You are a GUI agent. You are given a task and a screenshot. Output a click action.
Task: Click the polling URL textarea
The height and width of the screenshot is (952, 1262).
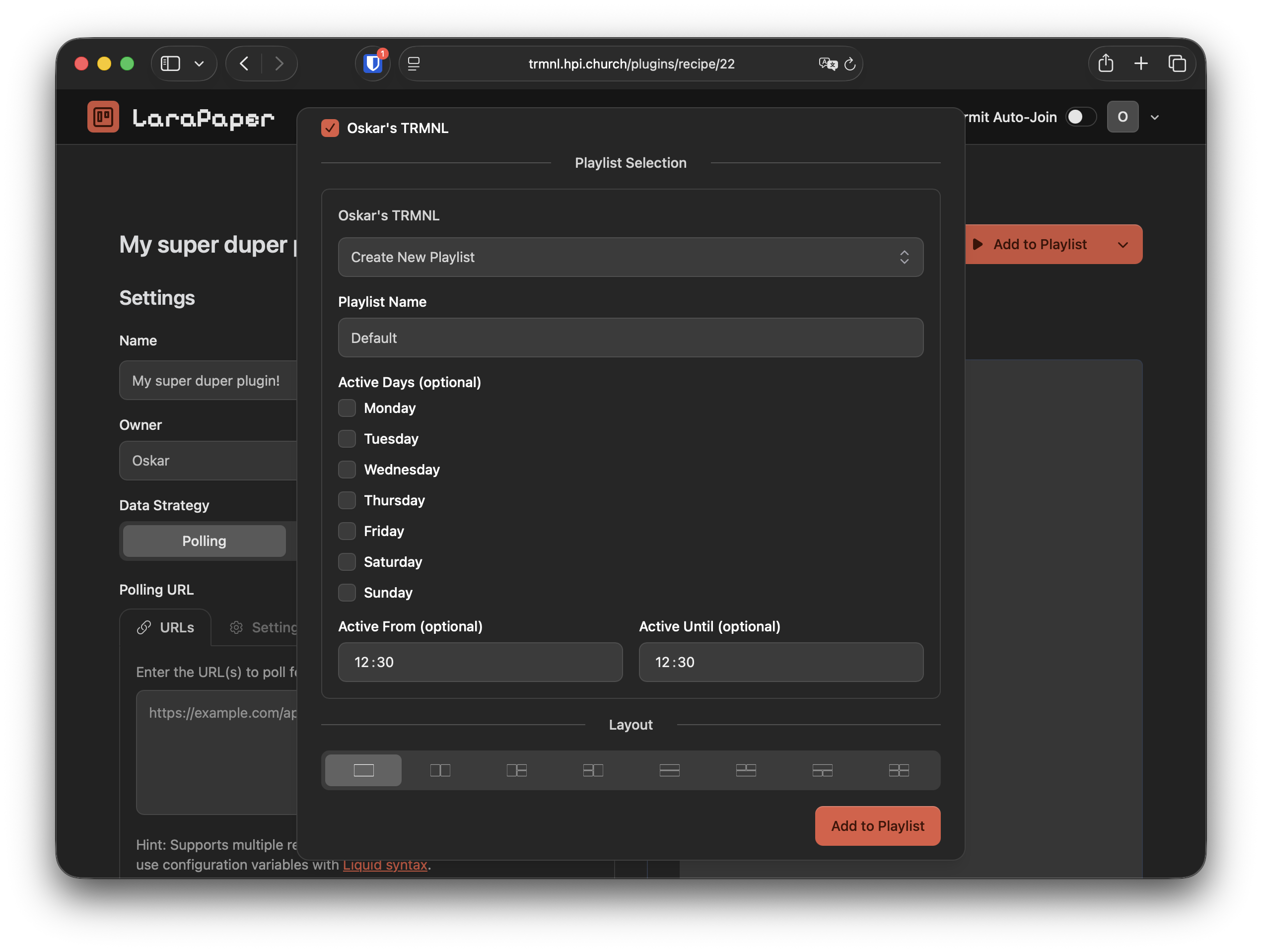217,752
